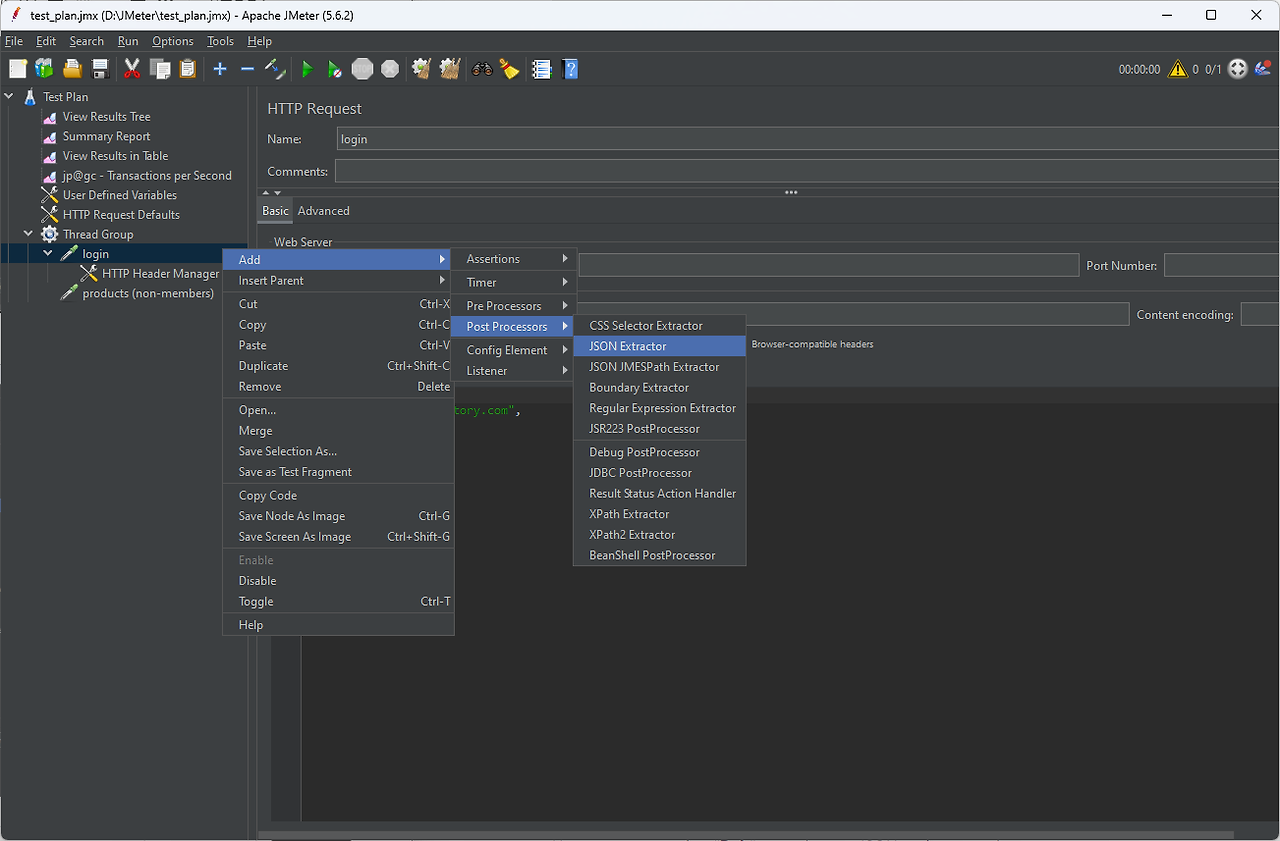1280x841 pixels.
Task: Choose Regular Expression Extractor entry
Action: point(662,408)
